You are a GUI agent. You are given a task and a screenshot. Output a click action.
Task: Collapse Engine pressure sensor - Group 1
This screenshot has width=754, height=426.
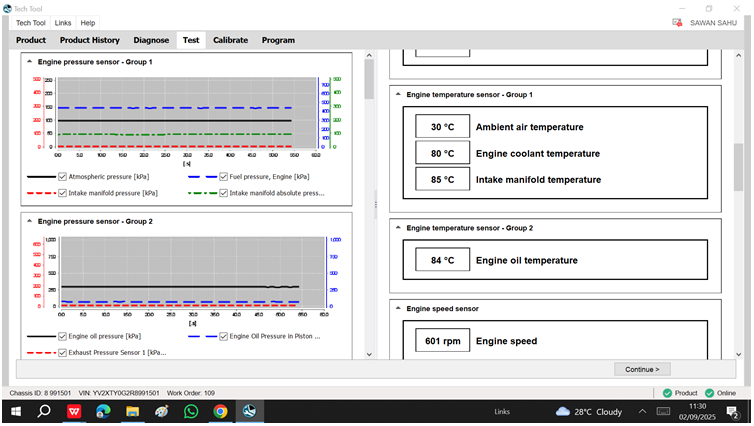click(29, 62)
